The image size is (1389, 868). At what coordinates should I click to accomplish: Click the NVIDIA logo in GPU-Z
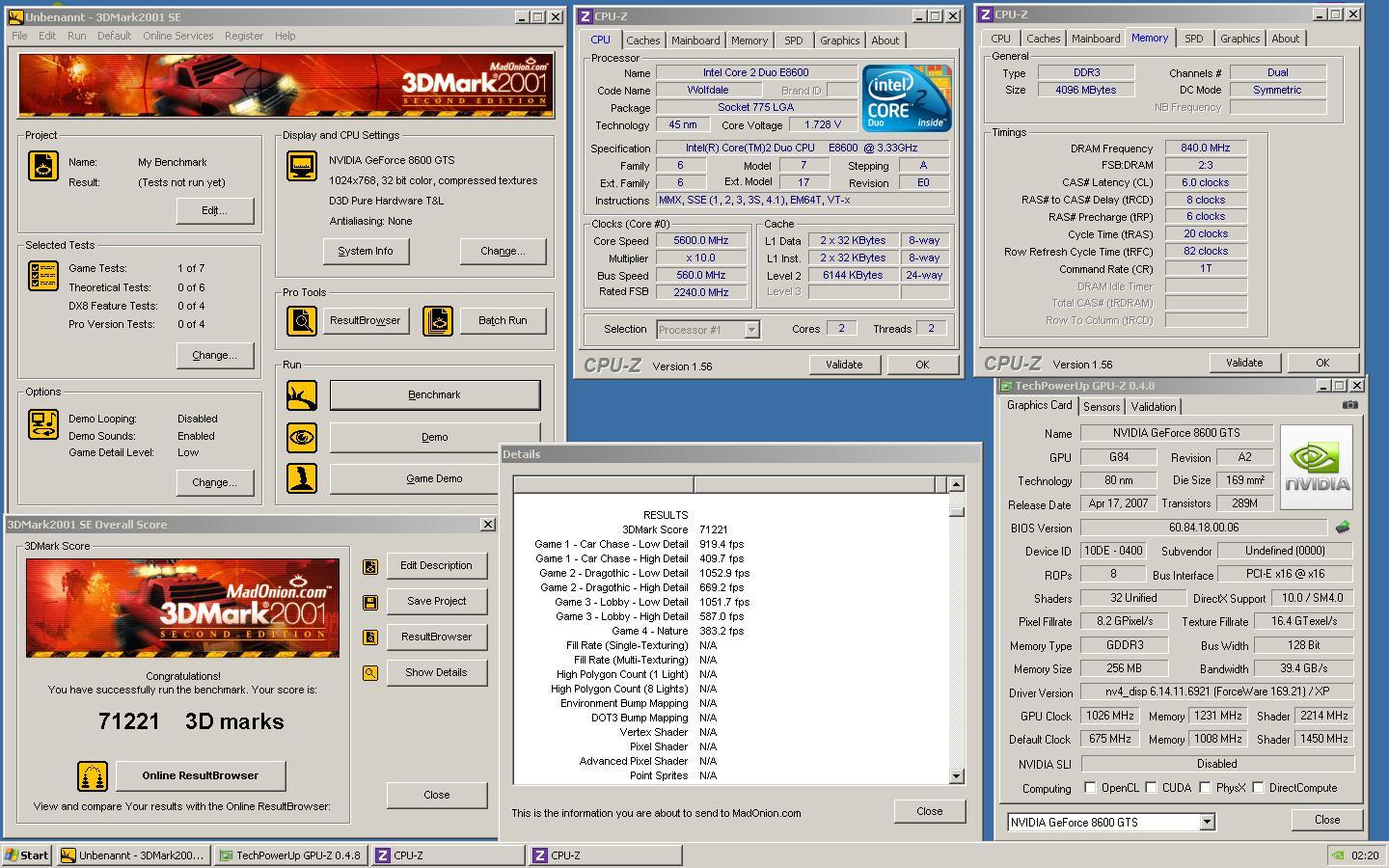click(x=1317, y=467)
